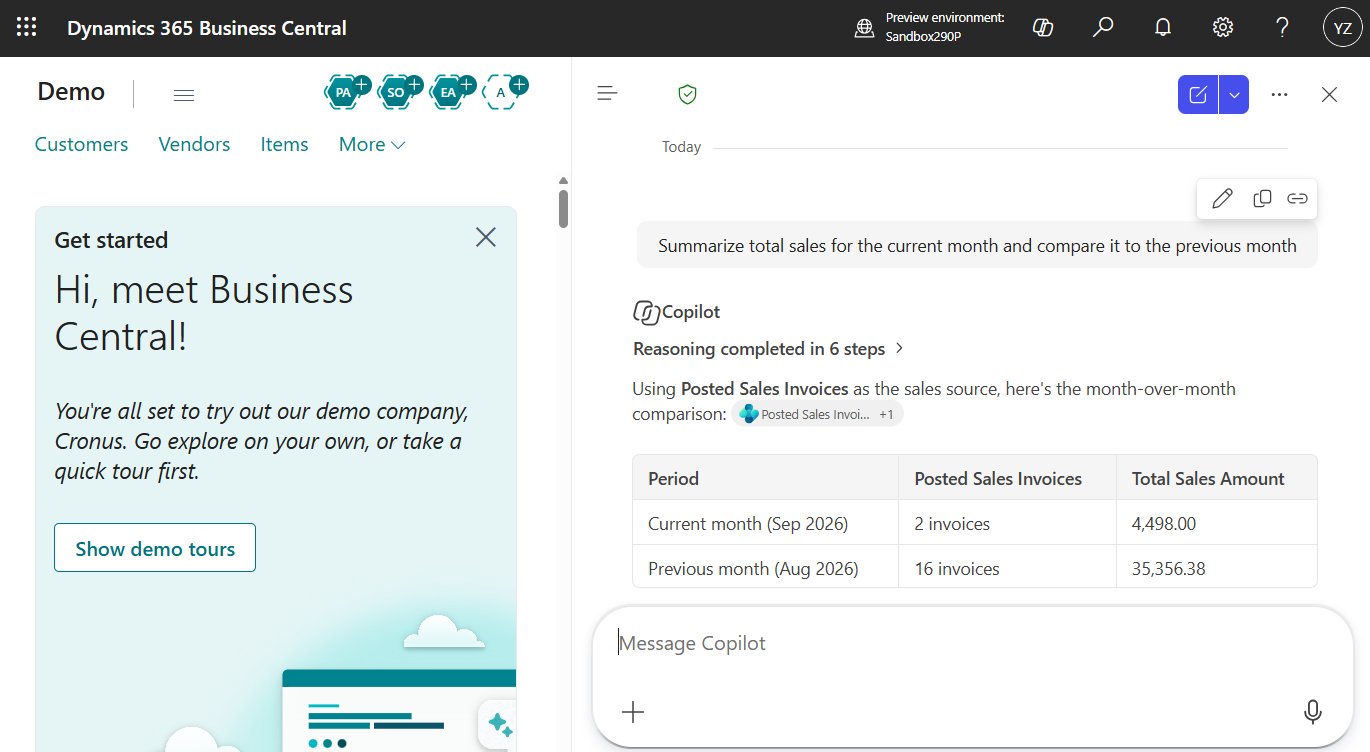Click the Copilot logo above response
The image size is (1370, 752).
tap(646, 312)
